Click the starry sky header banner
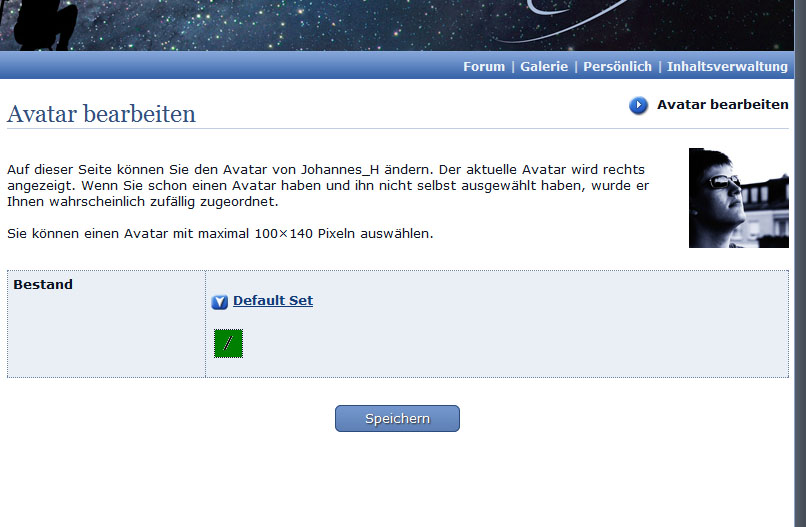The image size is (806, 527). 300,24
